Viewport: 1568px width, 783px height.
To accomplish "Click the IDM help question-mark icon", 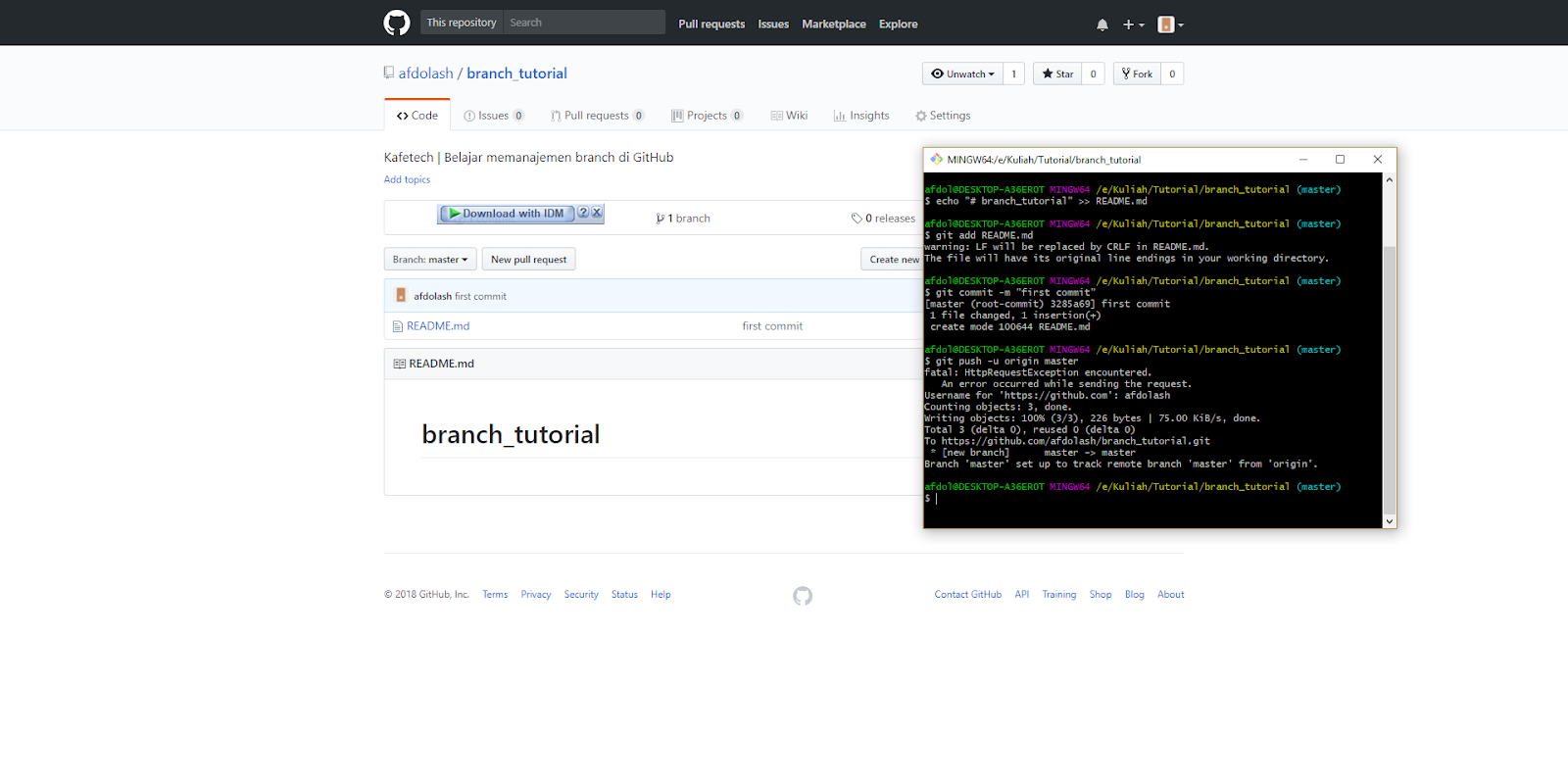I will (583, 213).
